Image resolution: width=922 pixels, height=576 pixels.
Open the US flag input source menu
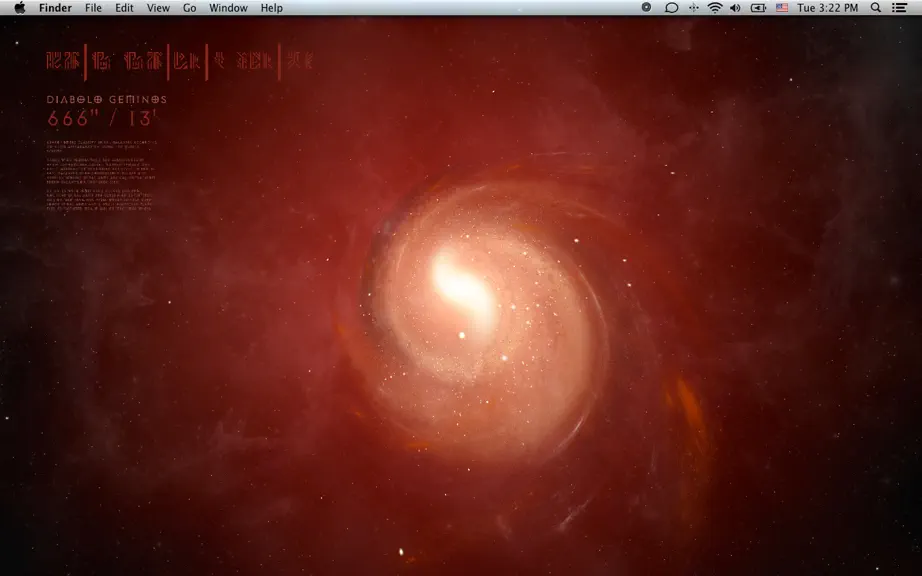click(x=782, y=8)
